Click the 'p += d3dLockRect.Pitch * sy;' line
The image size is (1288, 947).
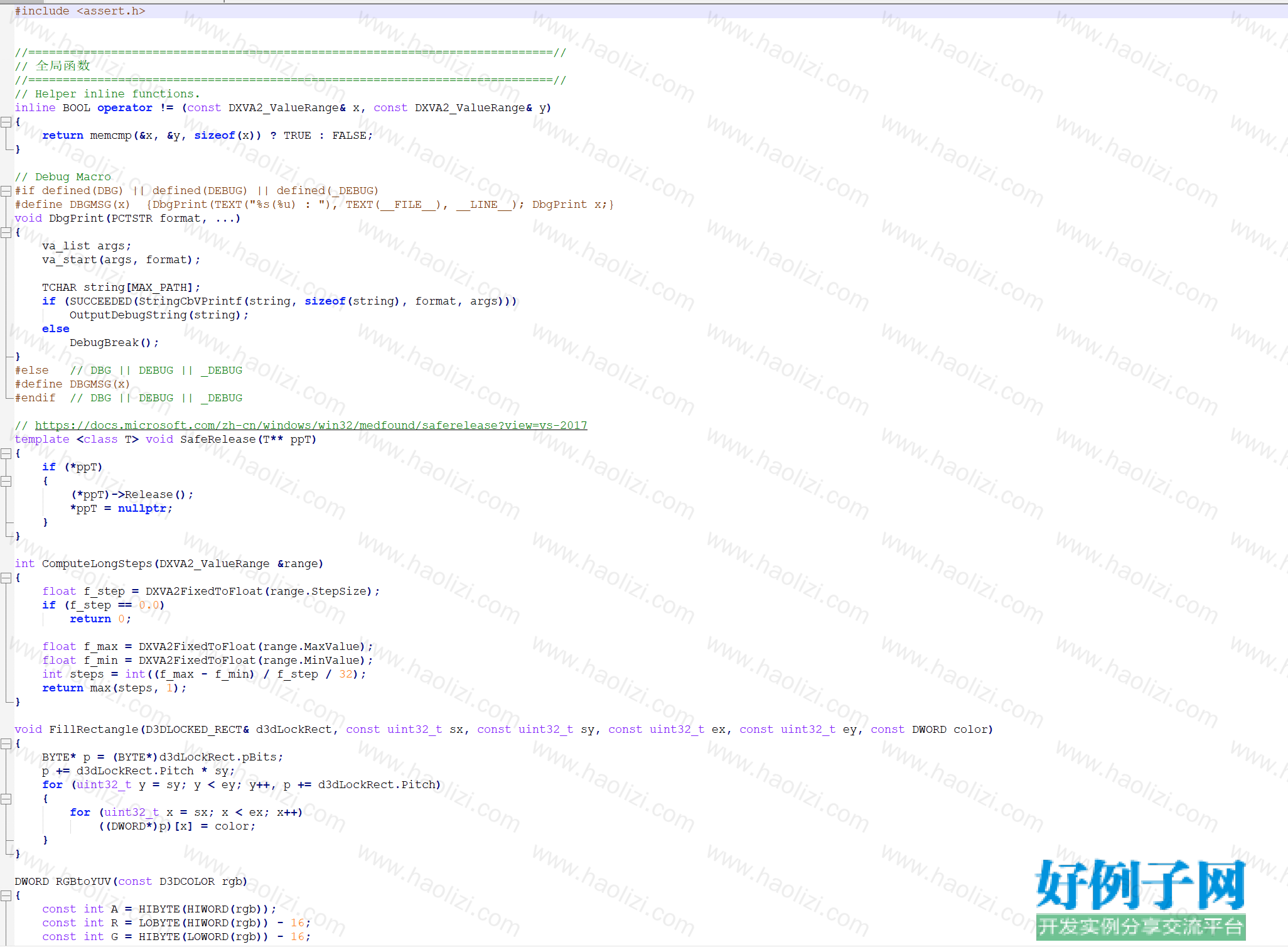pos(138,771)
